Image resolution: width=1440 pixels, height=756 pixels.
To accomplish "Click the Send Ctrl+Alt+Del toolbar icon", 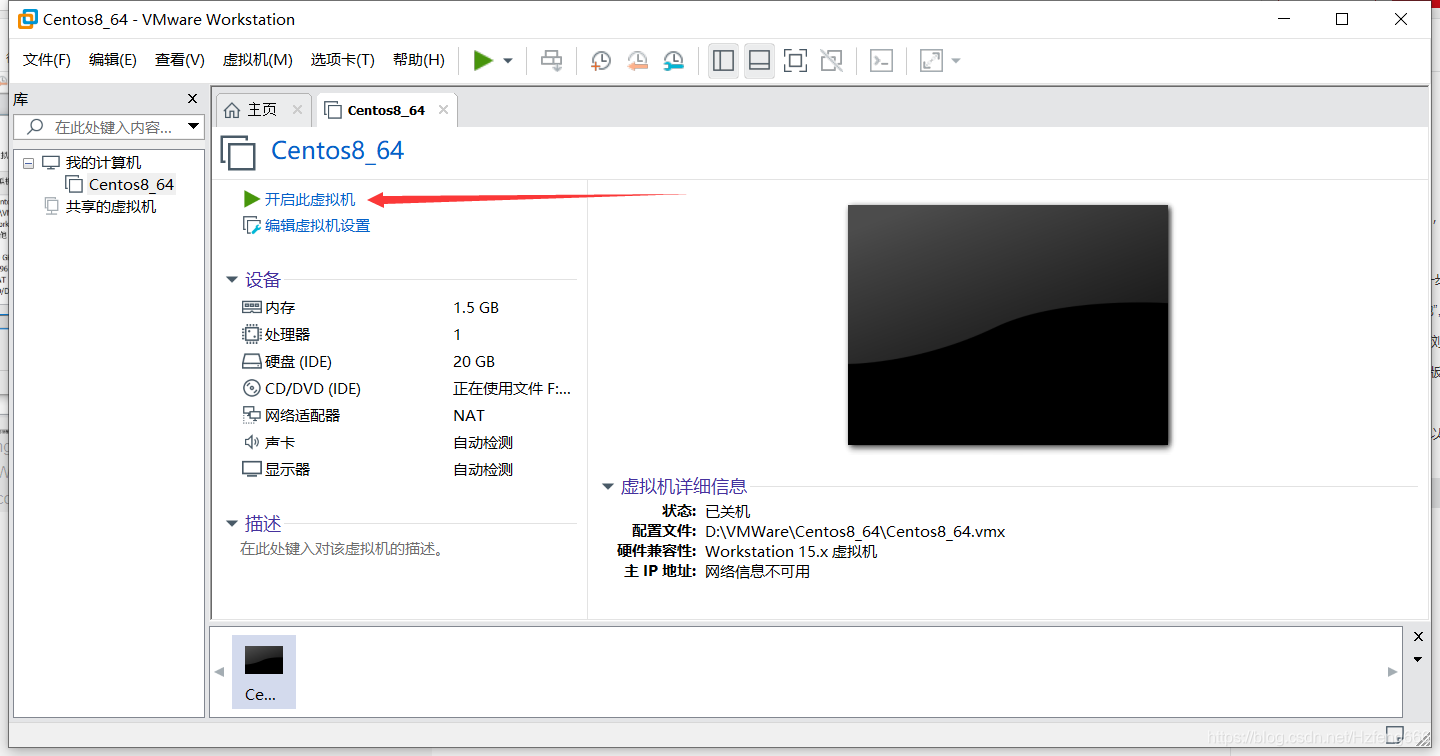I will [x=552, y=61].
